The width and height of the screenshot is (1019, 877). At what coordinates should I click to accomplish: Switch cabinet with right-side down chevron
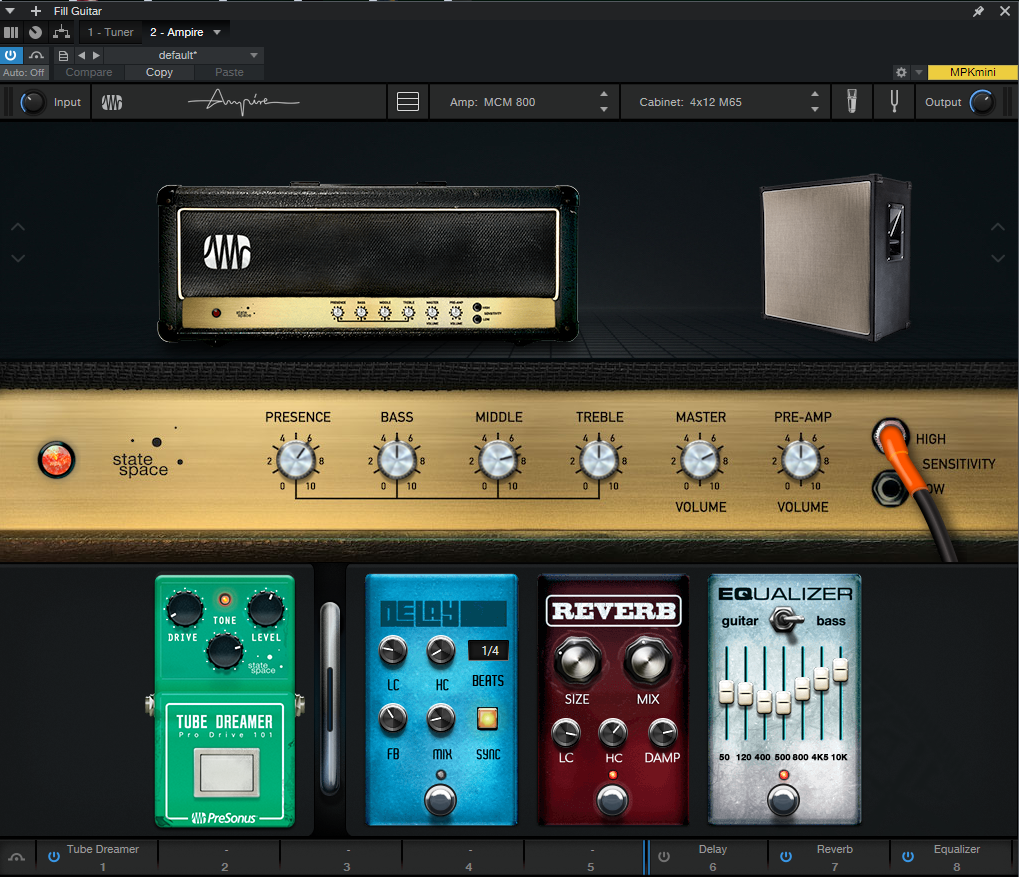(x=998, y=258)
